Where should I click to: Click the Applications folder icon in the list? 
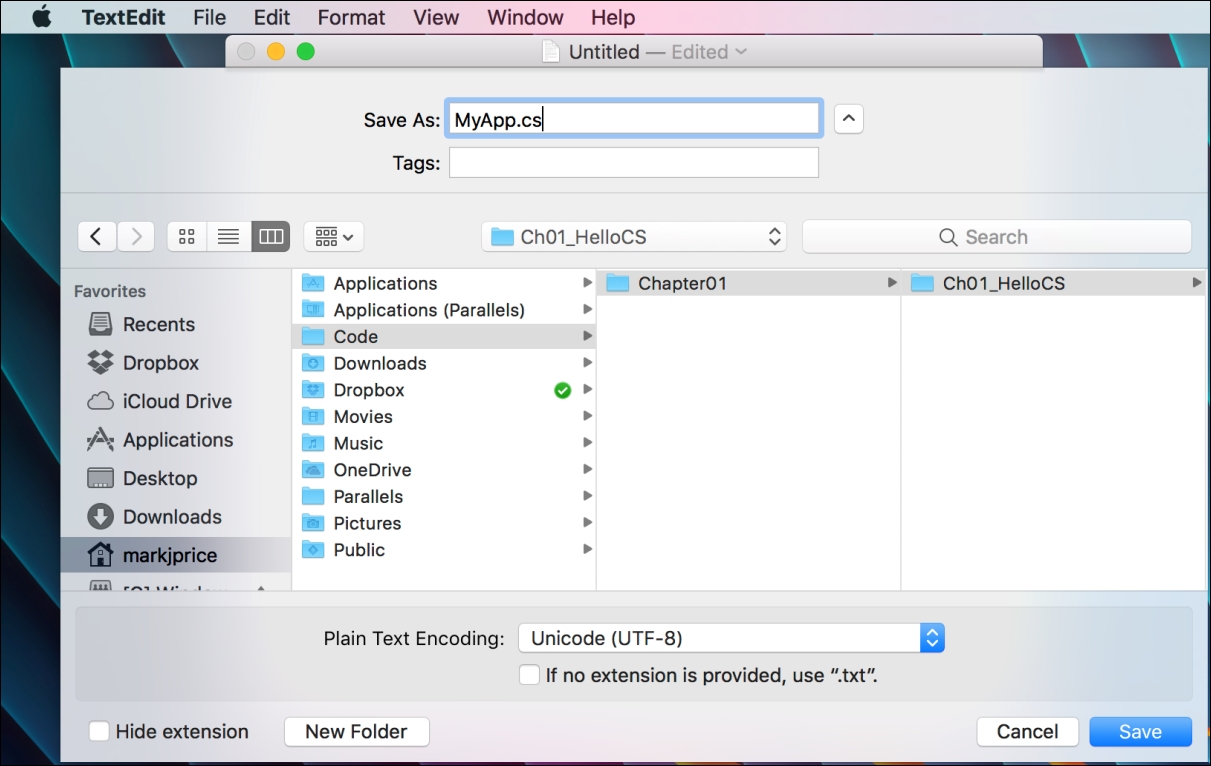(x=314, y=283)
